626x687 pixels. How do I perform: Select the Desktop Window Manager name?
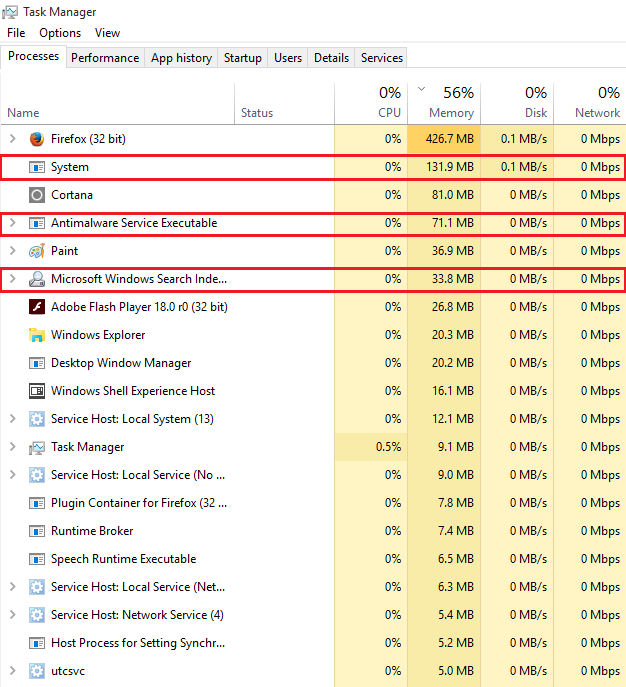coord(121,363)
